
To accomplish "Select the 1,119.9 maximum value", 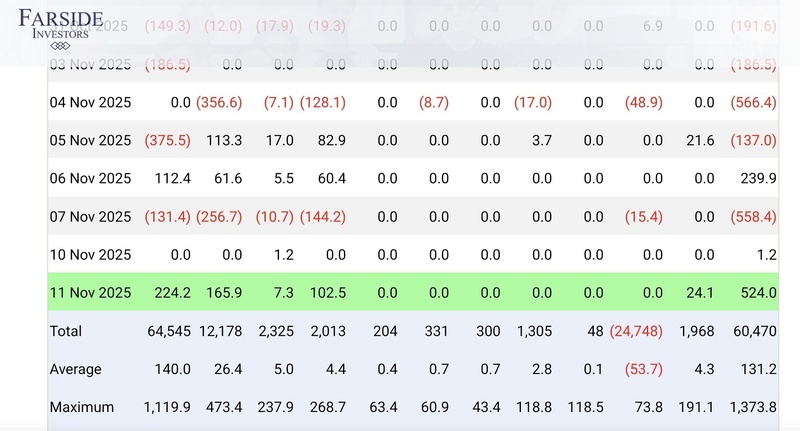I will 167,408.
